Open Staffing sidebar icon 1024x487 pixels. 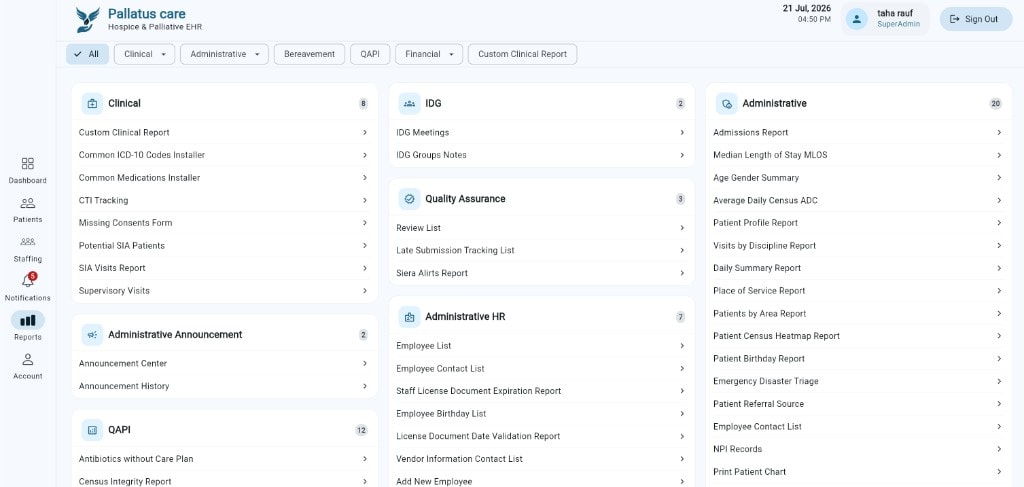coord(27,242)
